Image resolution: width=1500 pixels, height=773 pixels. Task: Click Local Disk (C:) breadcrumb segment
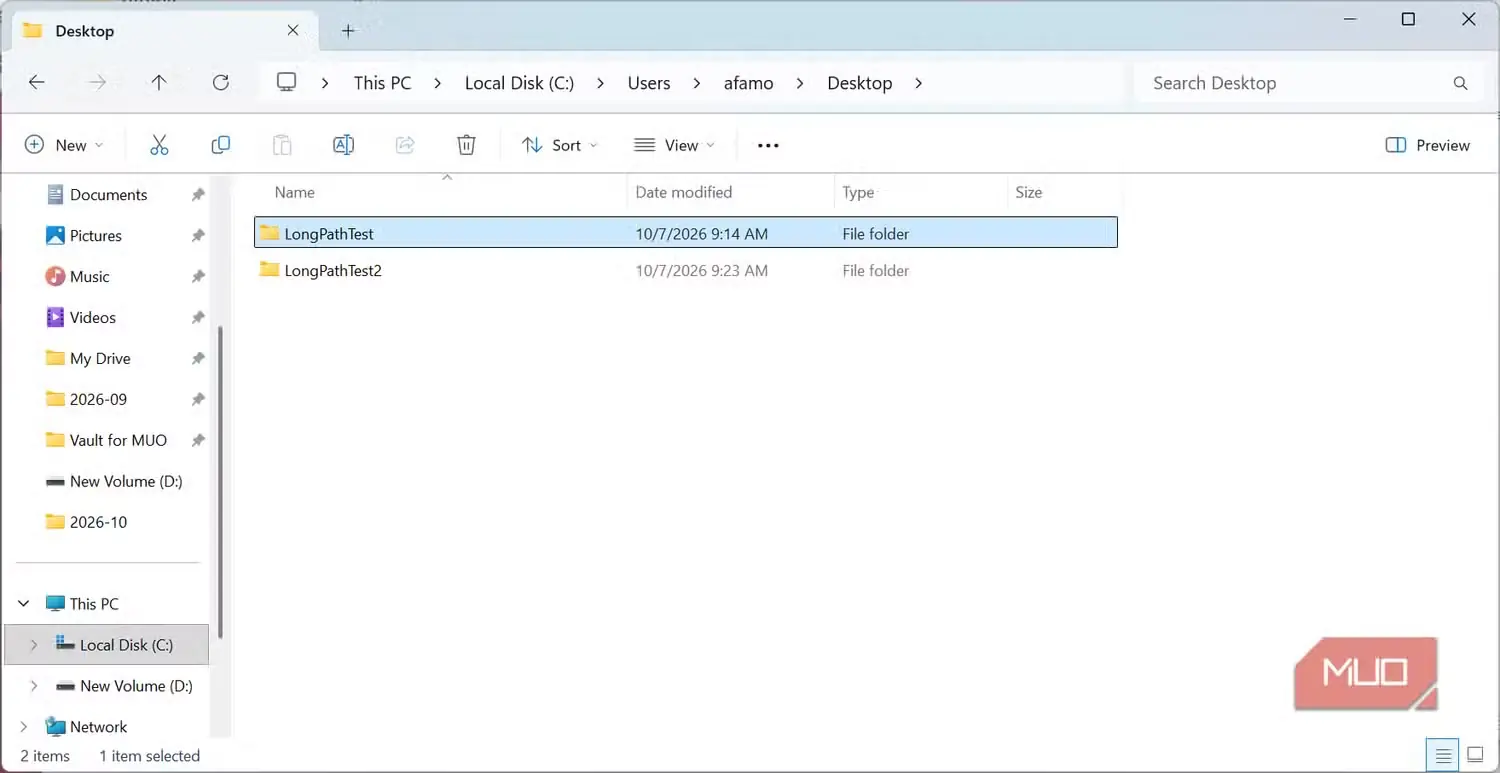[x=519, y=83]
